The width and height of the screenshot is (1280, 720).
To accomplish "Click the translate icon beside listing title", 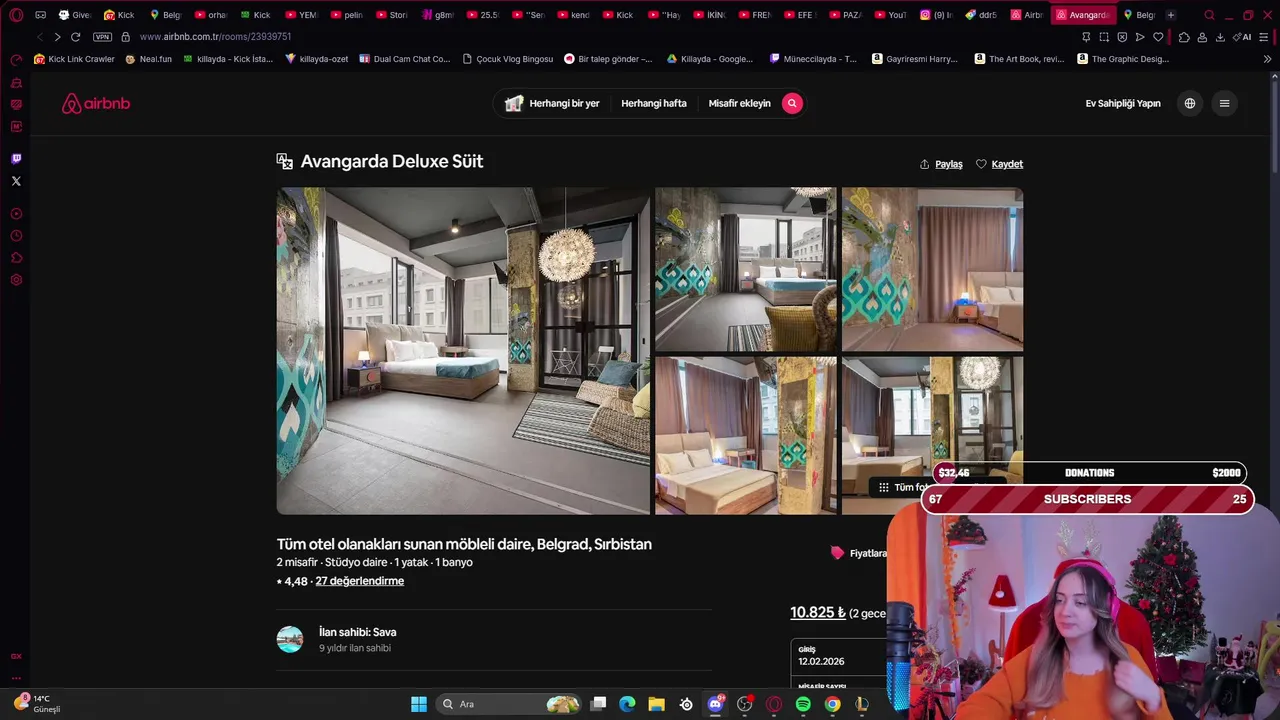I will [285, 161].
